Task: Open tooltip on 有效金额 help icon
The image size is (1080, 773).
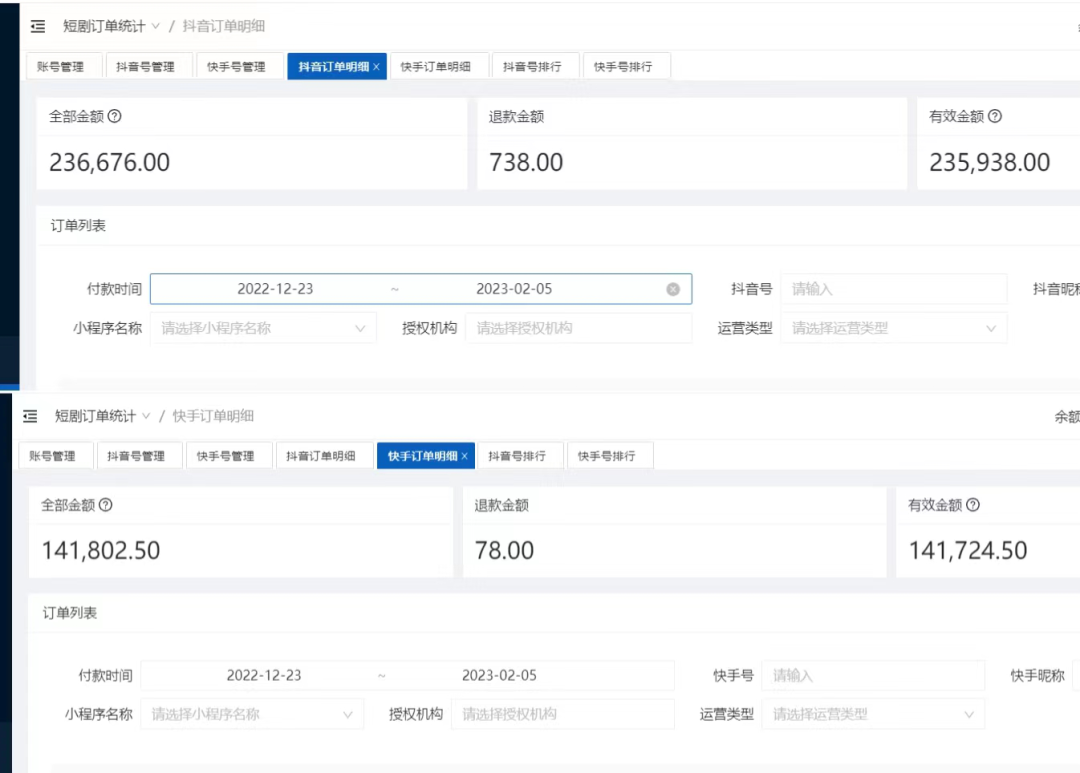Action: [x=993, y=116]
